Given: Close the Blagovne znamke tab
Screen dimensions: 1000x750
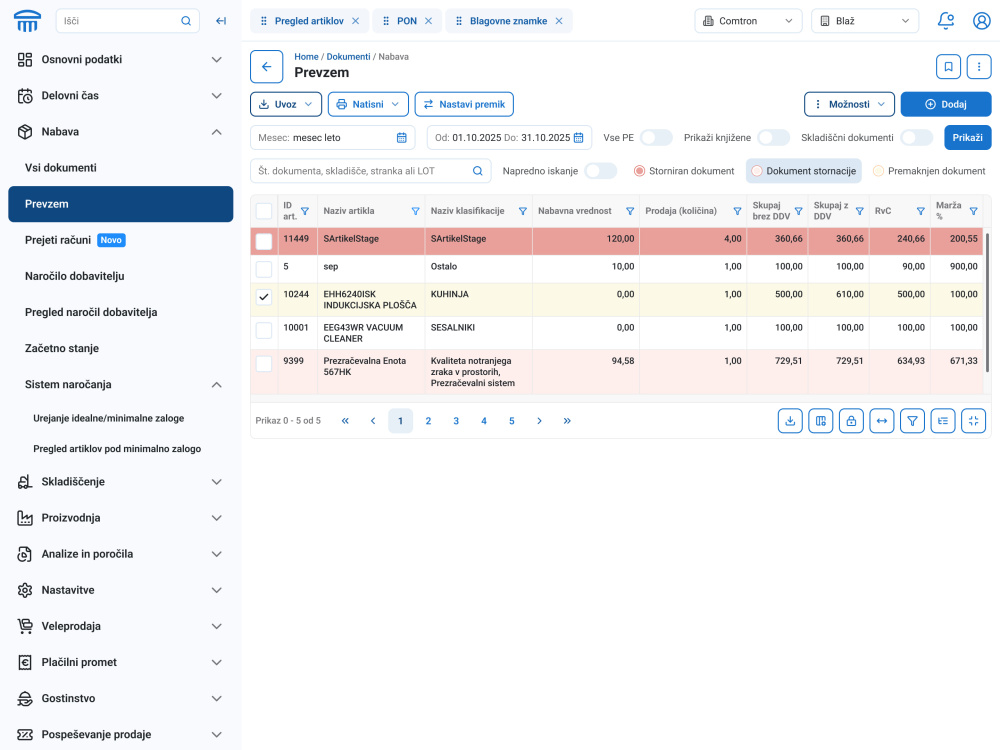Looking at the screenshot, I should tap(559, 21).
